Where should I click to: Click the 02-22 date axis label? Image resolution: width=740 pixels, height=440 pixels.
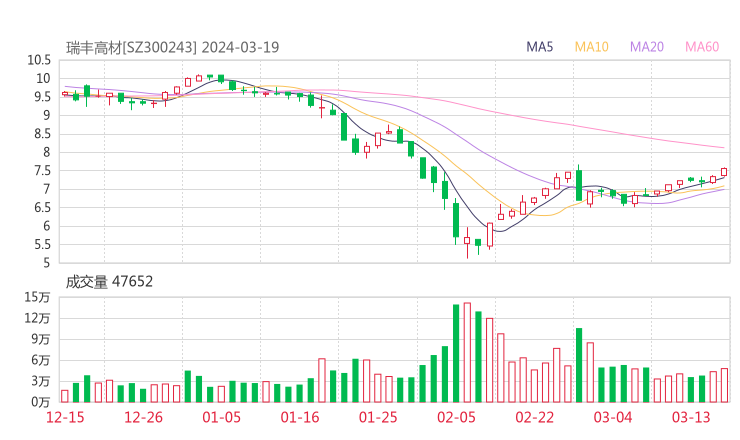534,417
